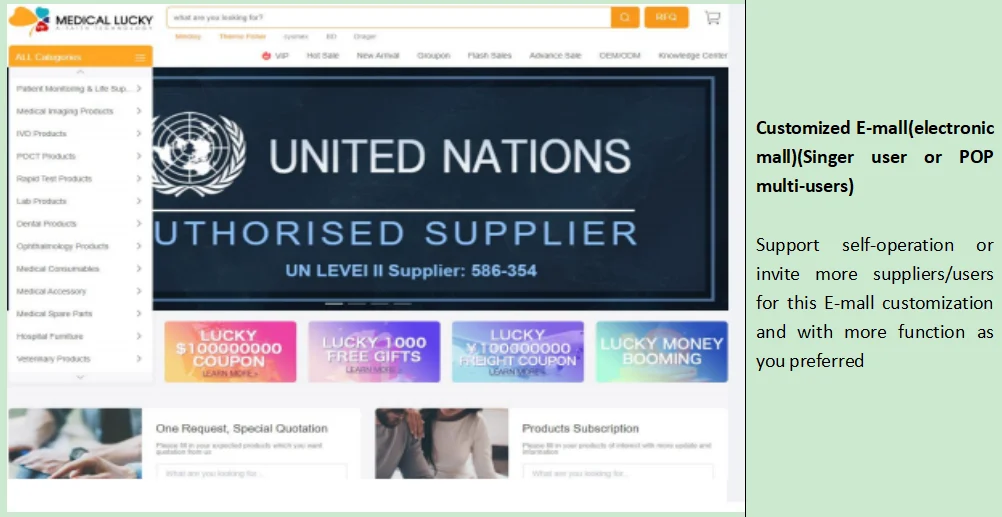Click the Drager search suggestion

pos(365,36)
